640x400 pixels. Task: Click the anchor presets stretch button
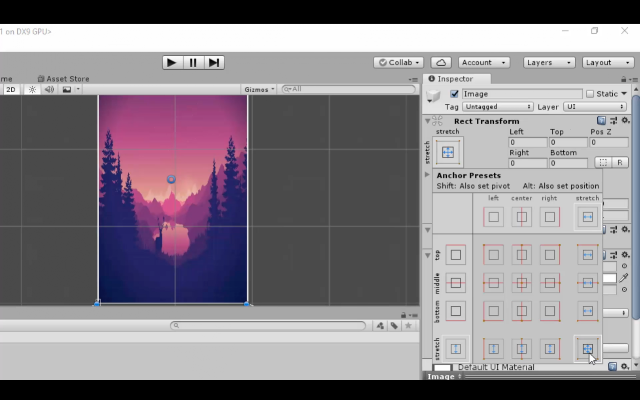pyautogui.click(x=448, y=152)
